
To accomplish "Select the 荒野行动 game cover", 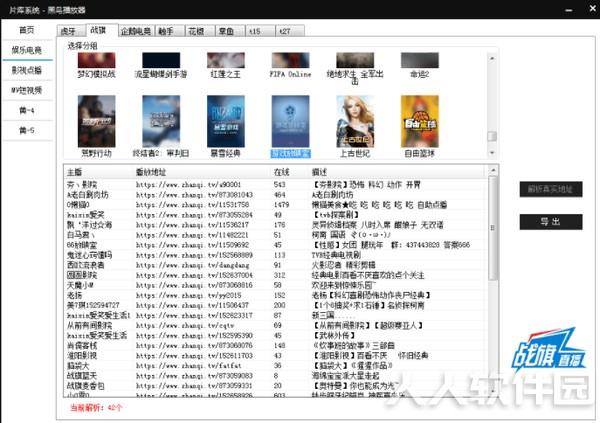I will pos(96,121).
